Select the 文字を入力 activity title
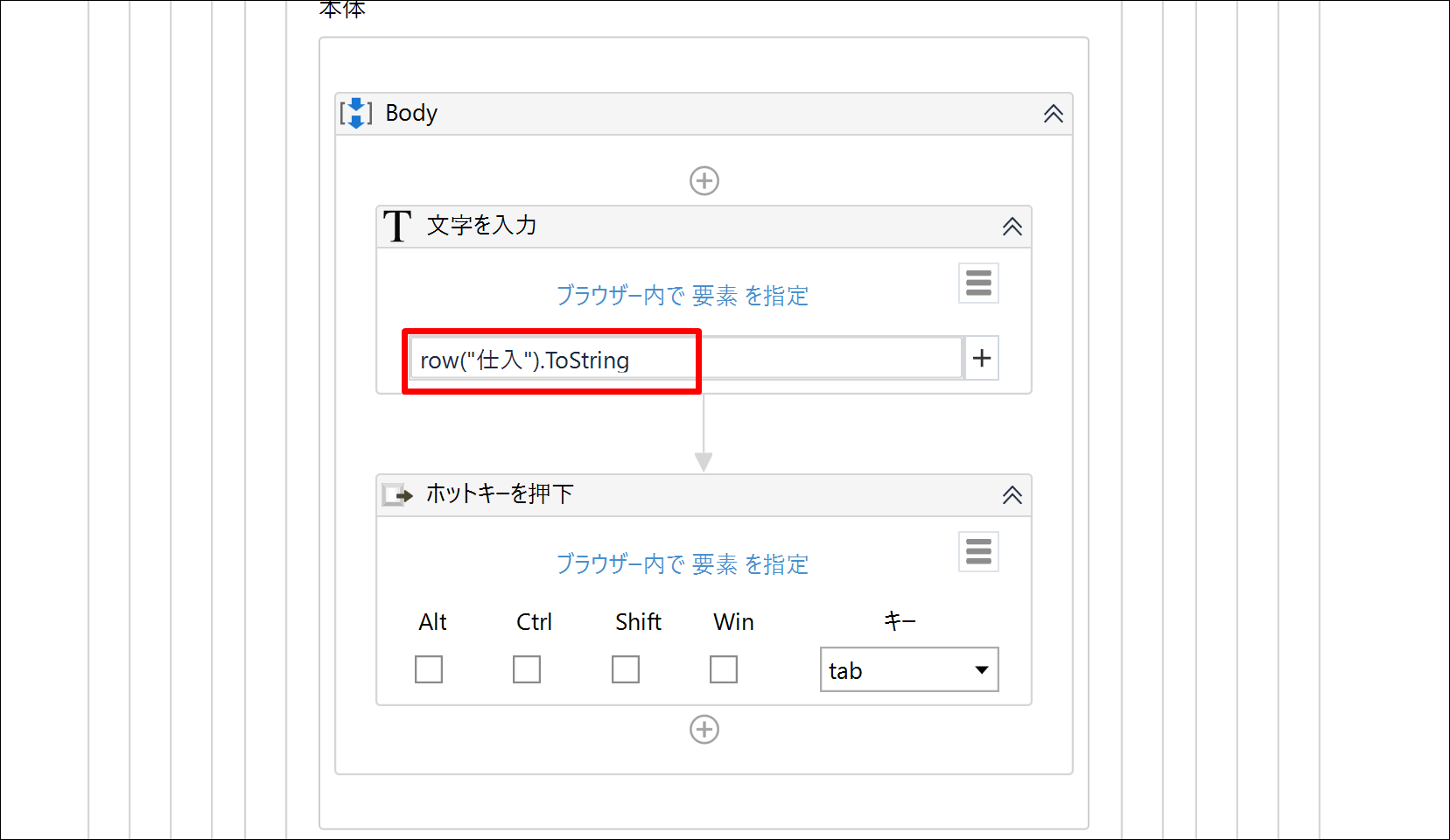This screenshot has width=1450, height=840. coord(482,226)
